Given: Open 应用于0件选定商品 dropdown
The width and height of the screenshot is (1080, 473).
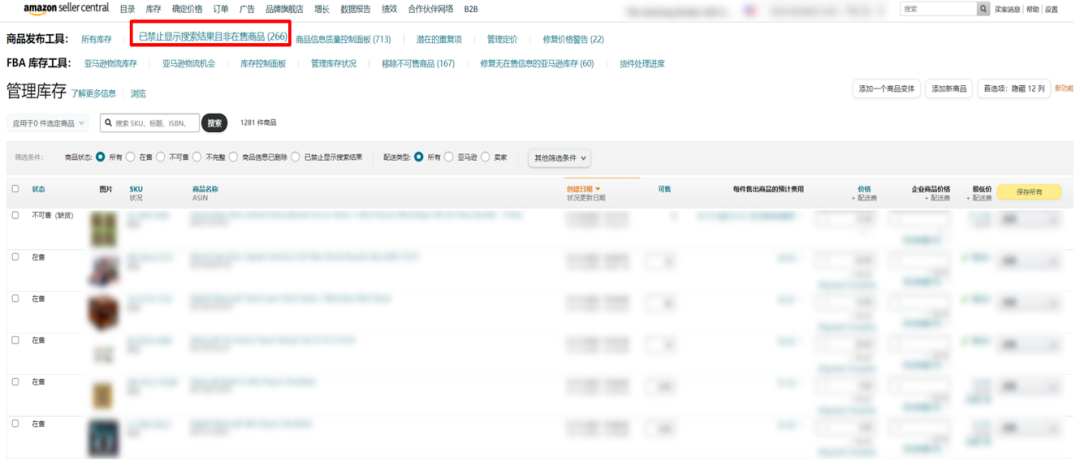Looking at the screenshot, I should (48, 123).
